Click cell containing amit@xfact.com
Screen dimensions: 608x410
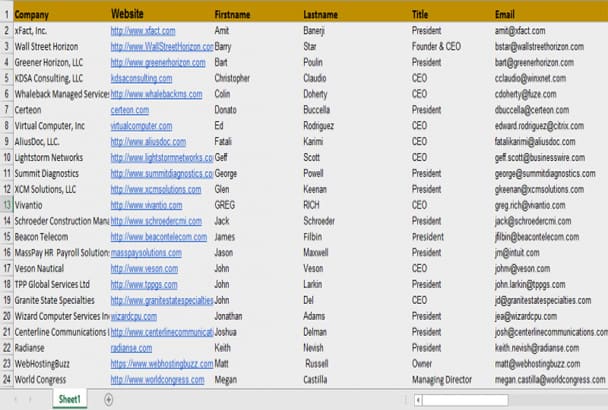tap(551, 31)
